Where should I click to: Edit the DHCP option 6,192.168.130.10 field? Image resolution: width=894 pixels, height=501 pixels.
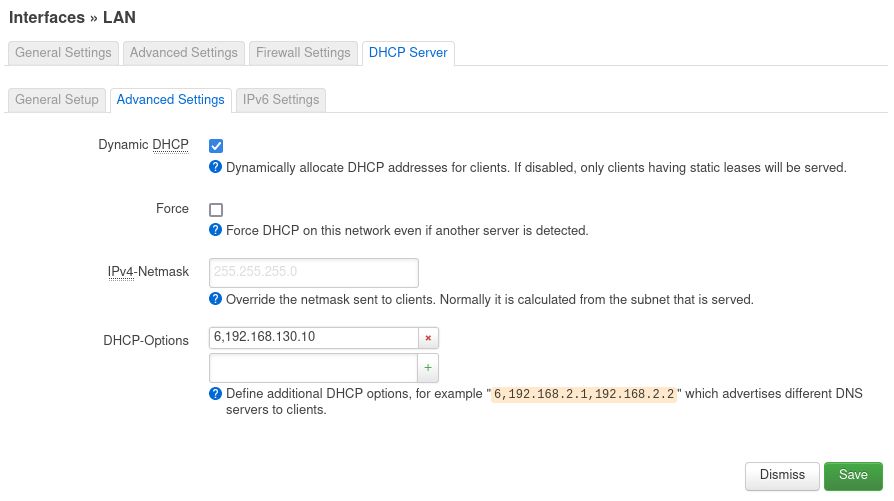pyautogui.click(x=314, y=337)
